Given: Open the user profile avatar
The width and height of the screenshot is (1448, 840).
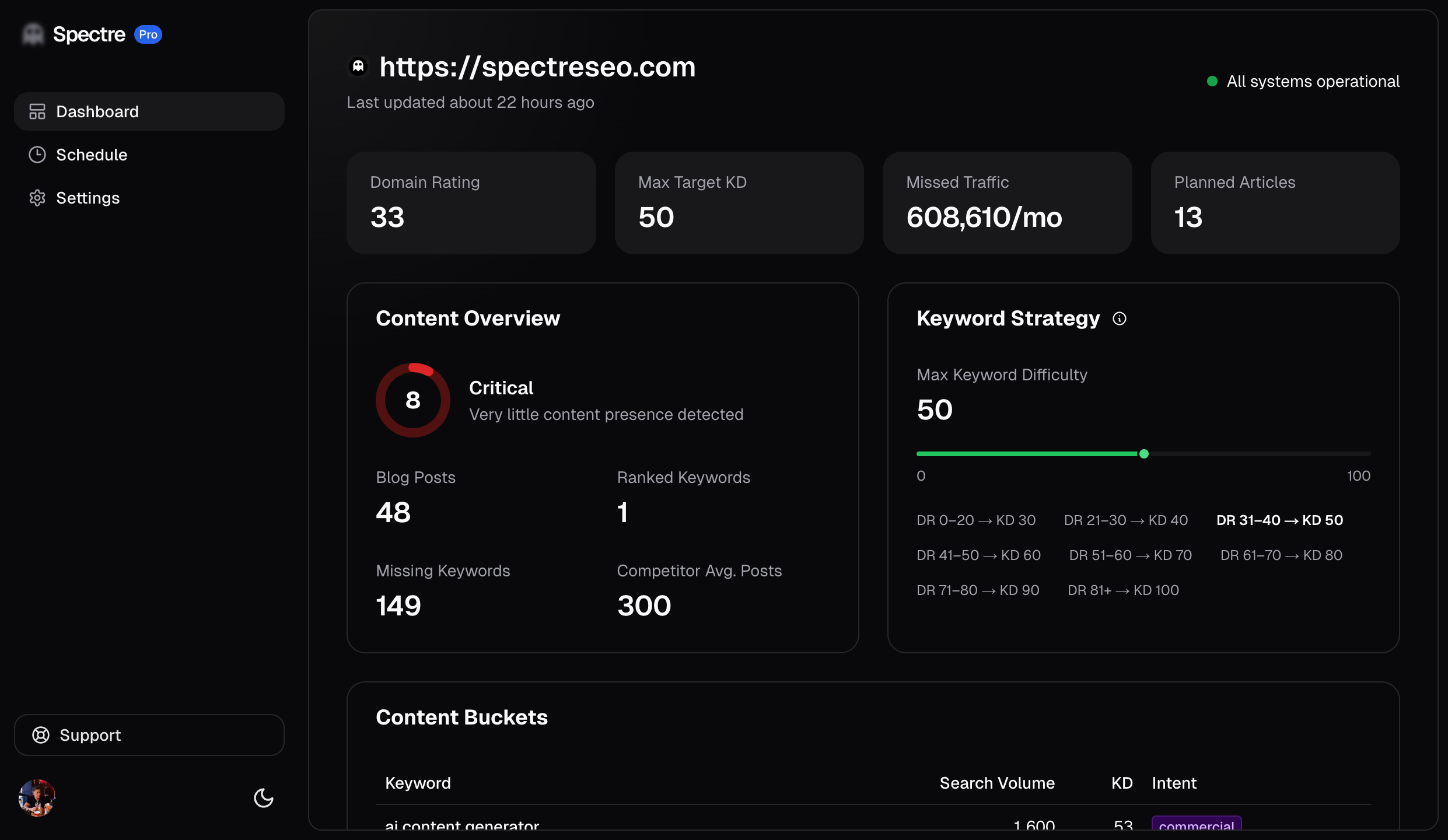Looking at the screenshot, I should (x=37, y=798).
